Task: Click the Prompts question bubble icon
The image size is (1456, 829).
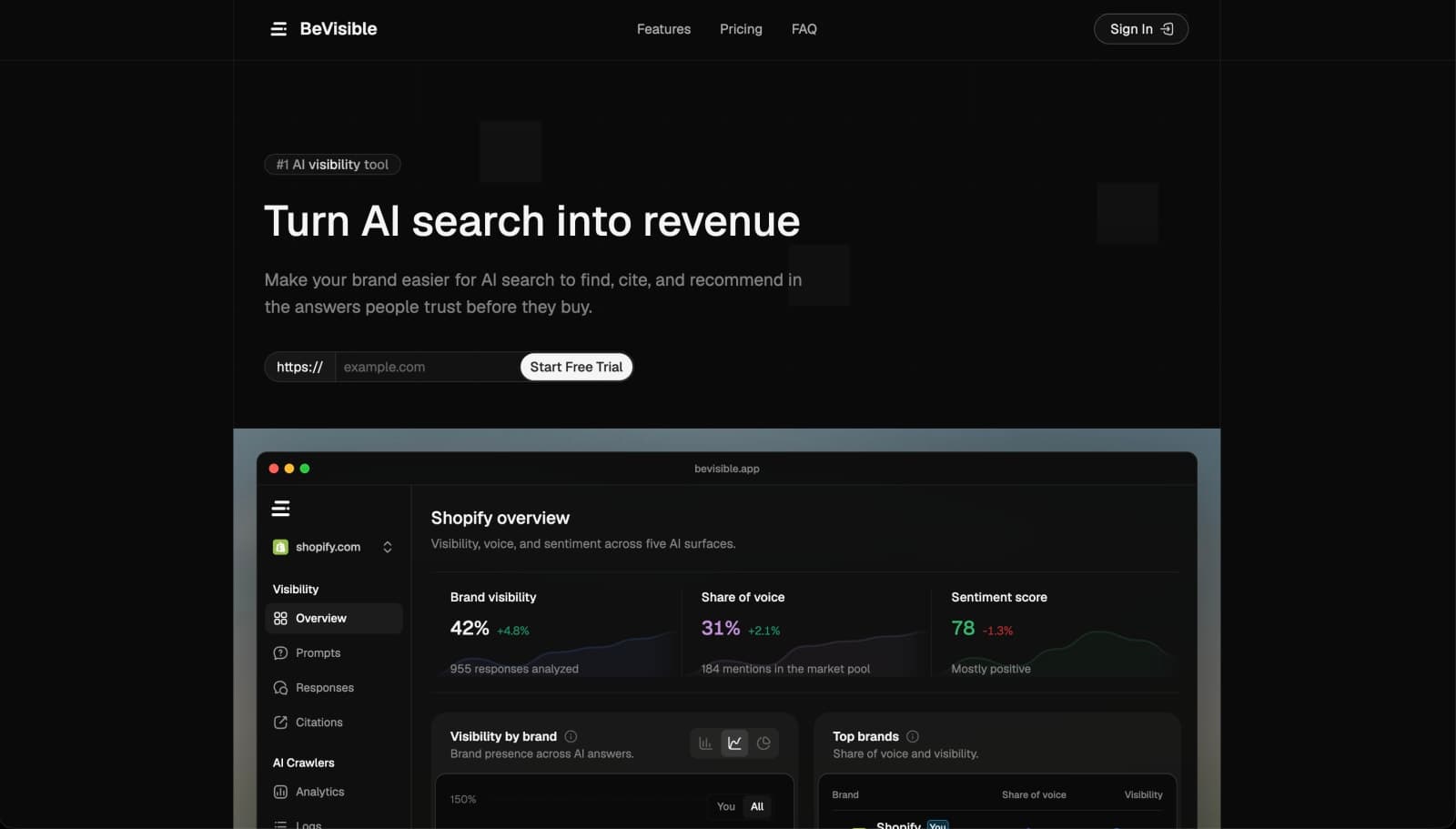Action: (280, 653)
